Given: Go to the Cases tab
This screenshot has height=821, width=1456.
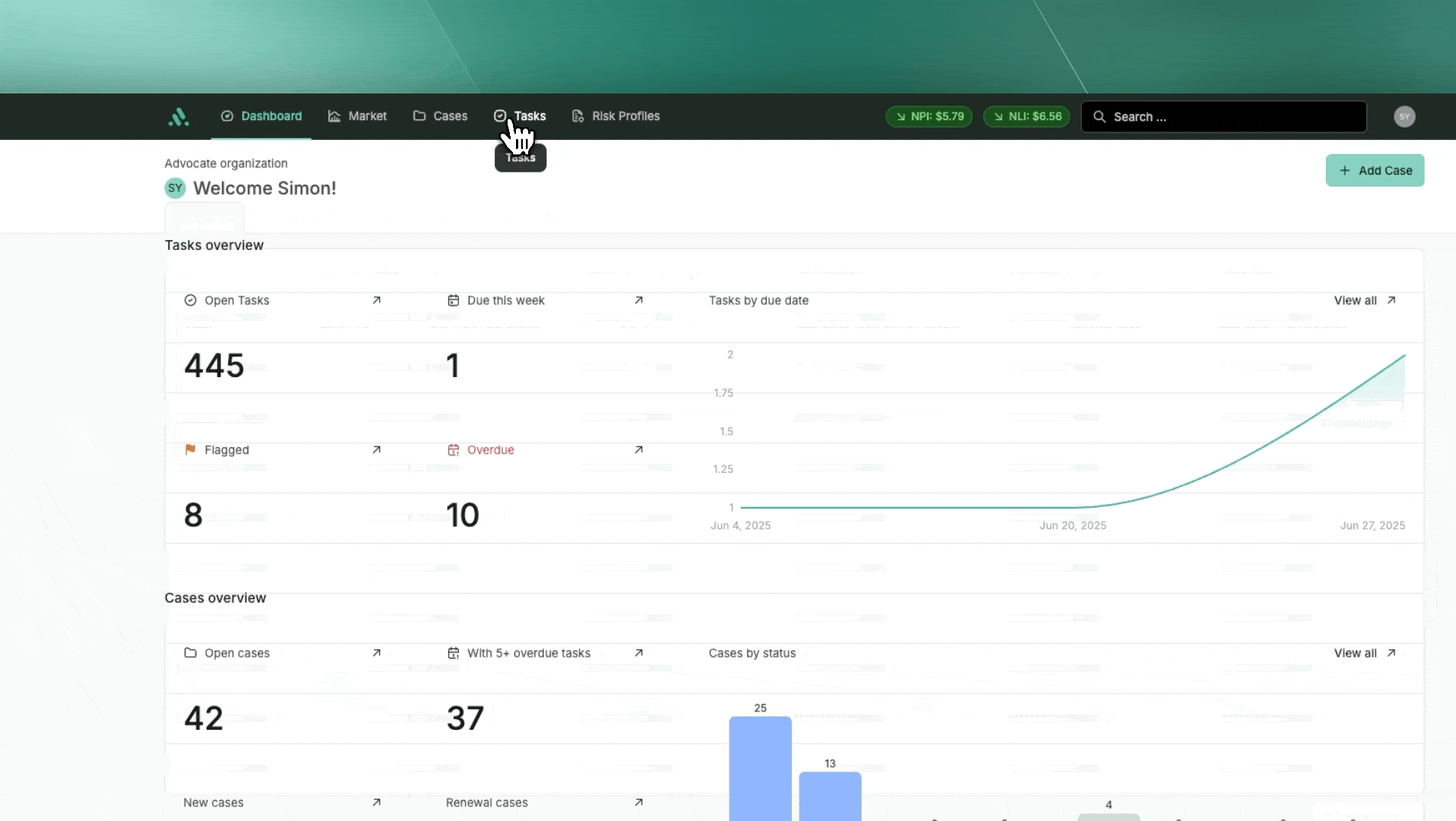Looking at the screenshot, I should (x=440, y=116).
